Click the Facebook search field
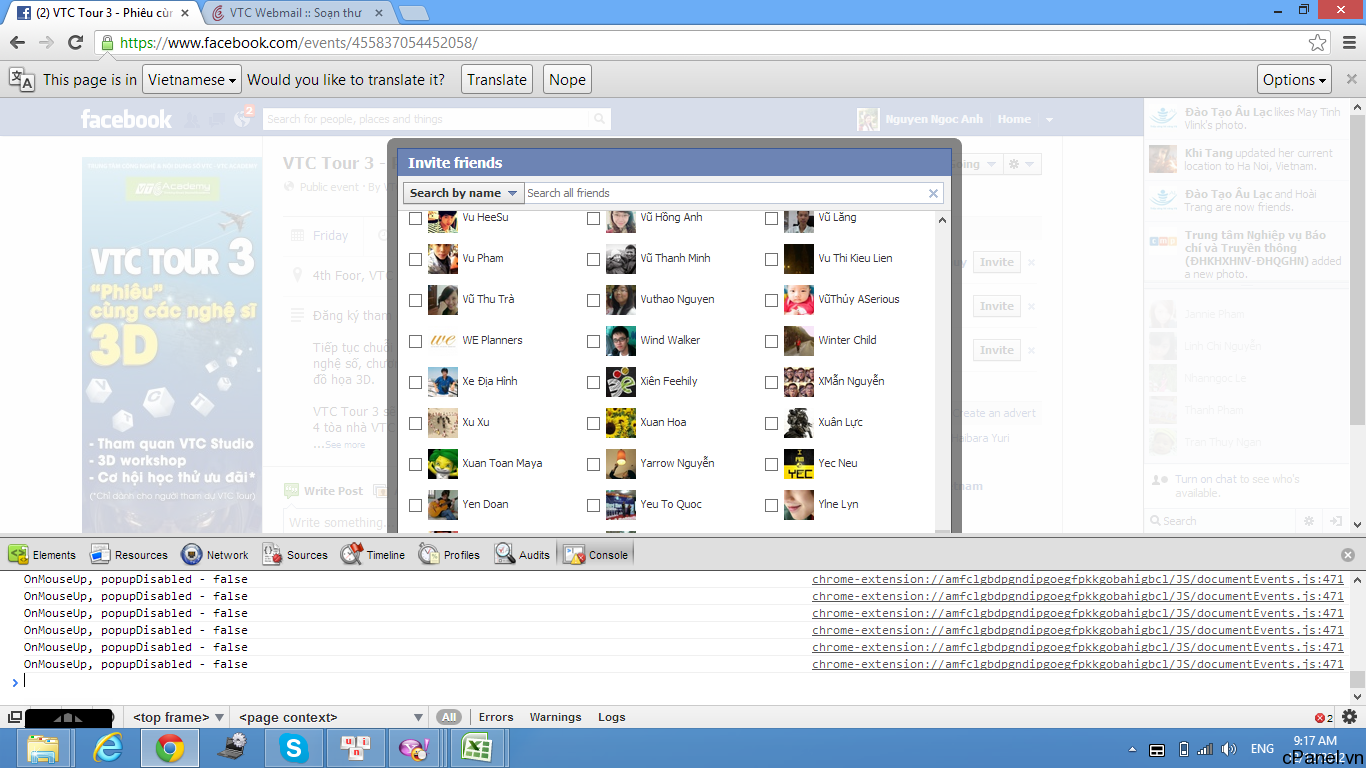The width and height of the screenshot is (1366, 768). pyautogui.click(x=428, y=119)
